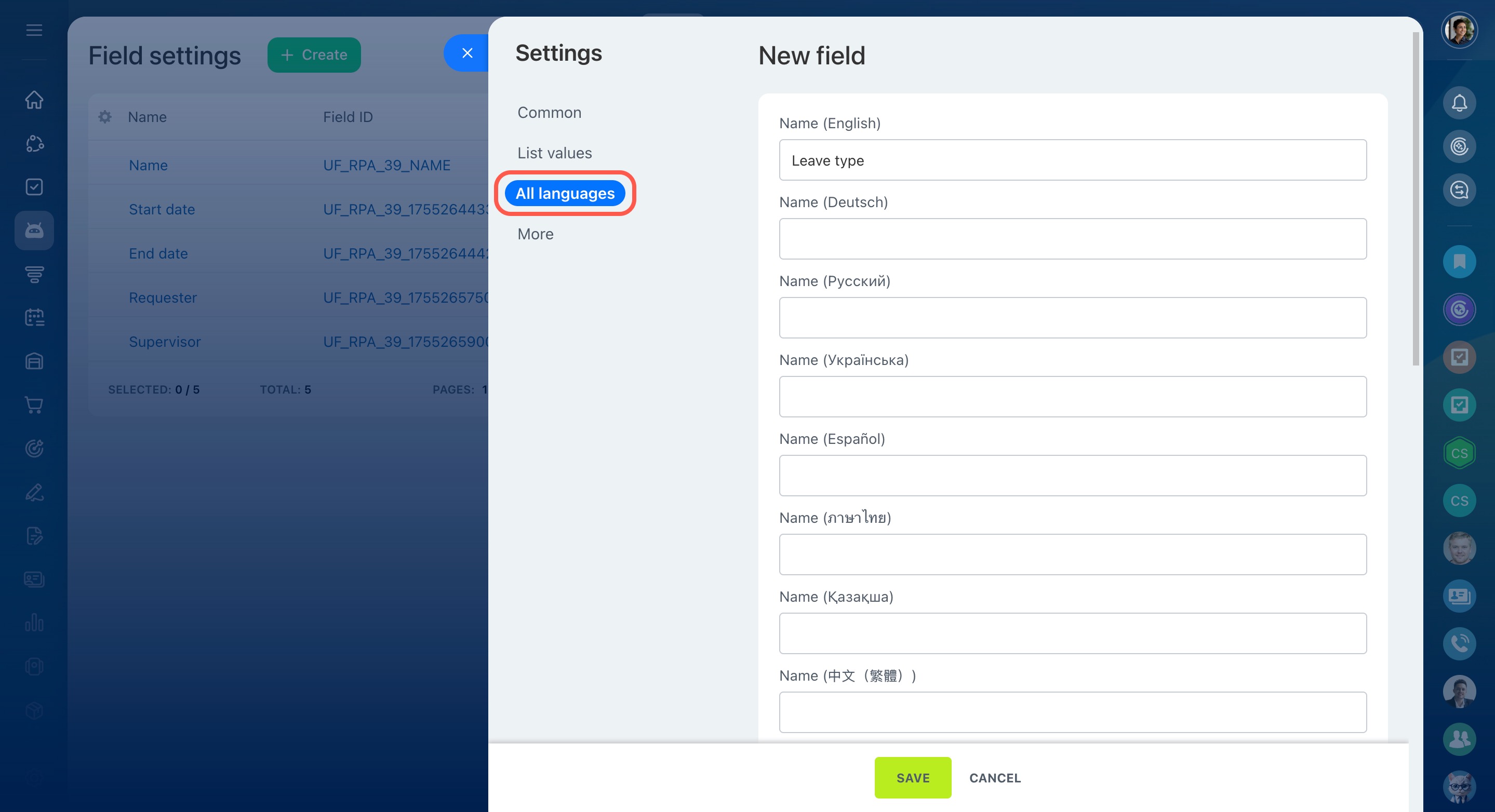
Task: Open the List values tab
Action: tap(554, 153)
